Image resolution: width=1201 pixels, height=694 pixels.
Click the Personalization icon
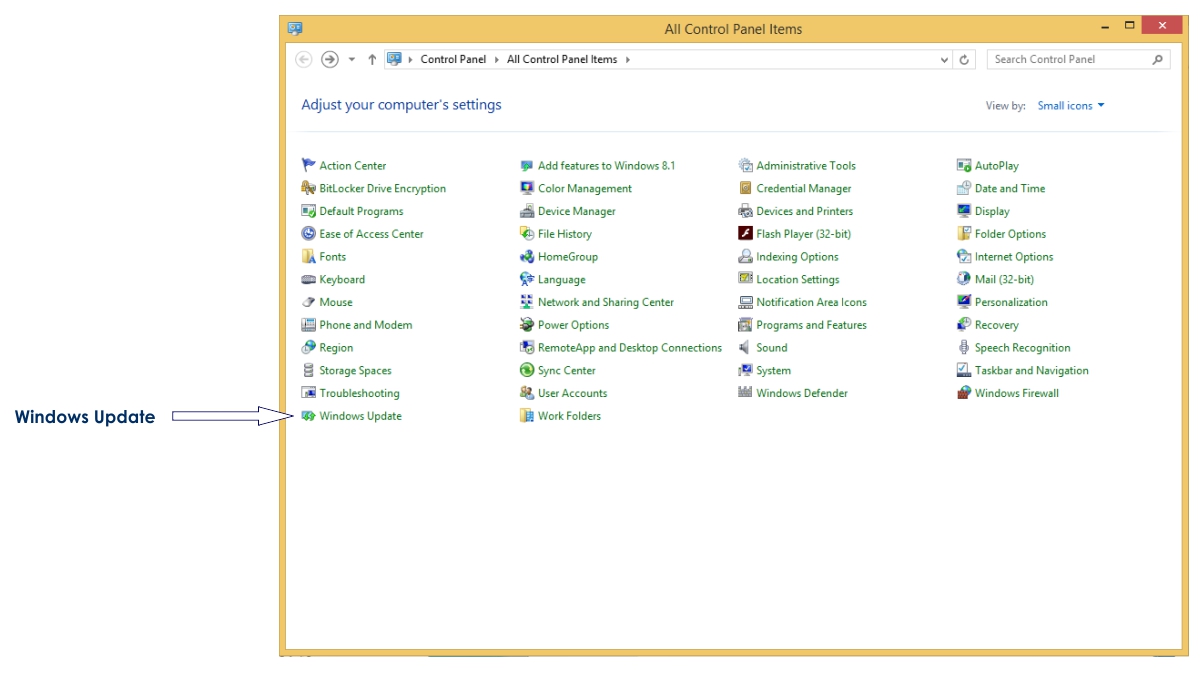click(x=964, y=303)
